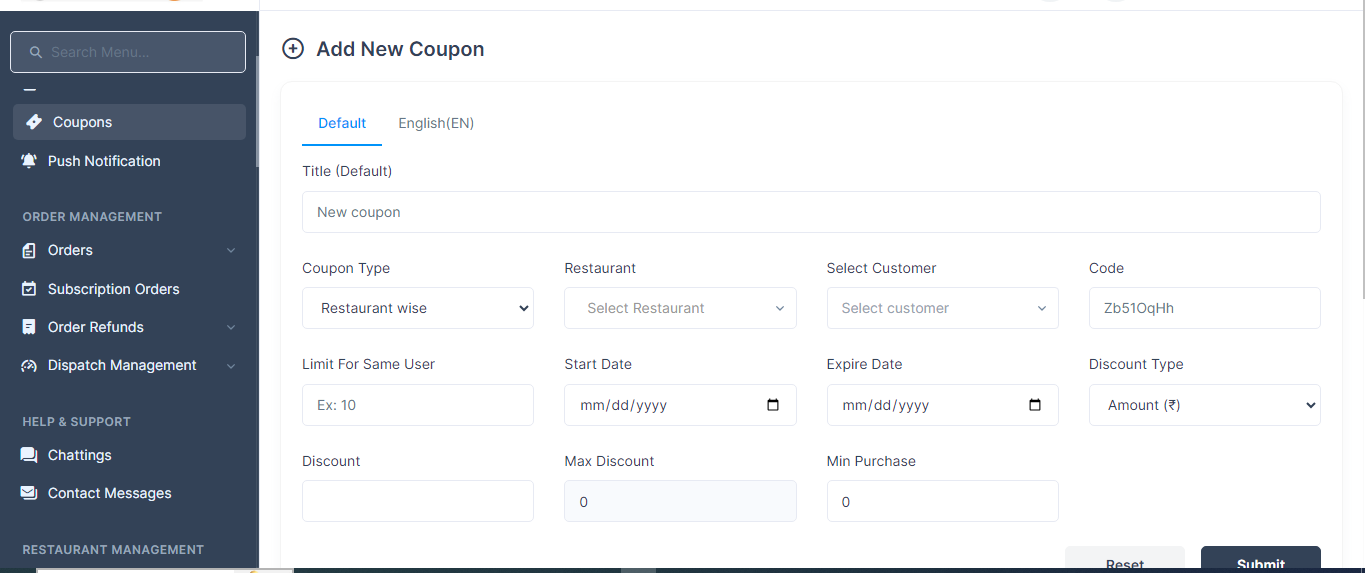Open the Coupon Type dropdown

click(418, 308)
